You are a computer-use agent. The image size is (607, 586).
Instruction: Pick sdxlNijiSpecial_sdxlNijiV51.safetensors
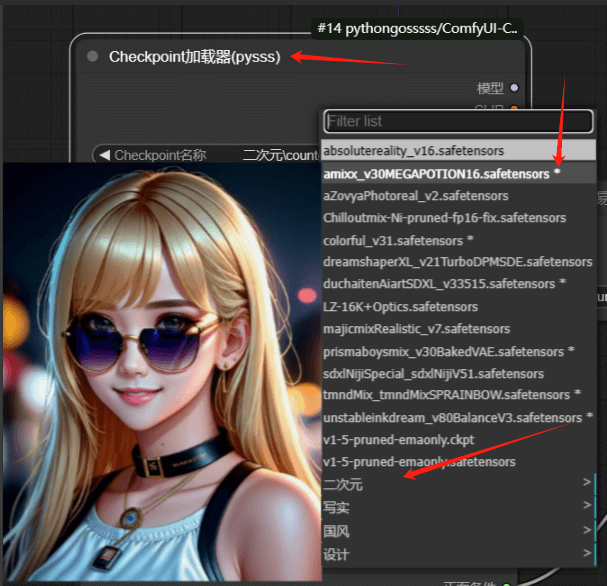pyautogui.click(x=458, y=374)
